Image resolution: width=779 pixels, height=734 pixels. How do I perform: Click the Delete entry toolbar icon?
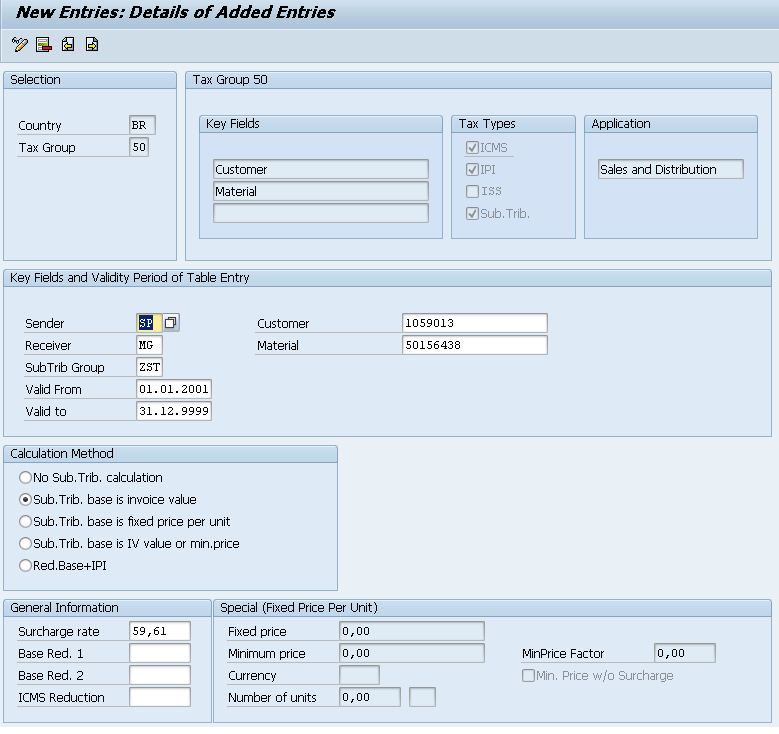coord(43,44)
